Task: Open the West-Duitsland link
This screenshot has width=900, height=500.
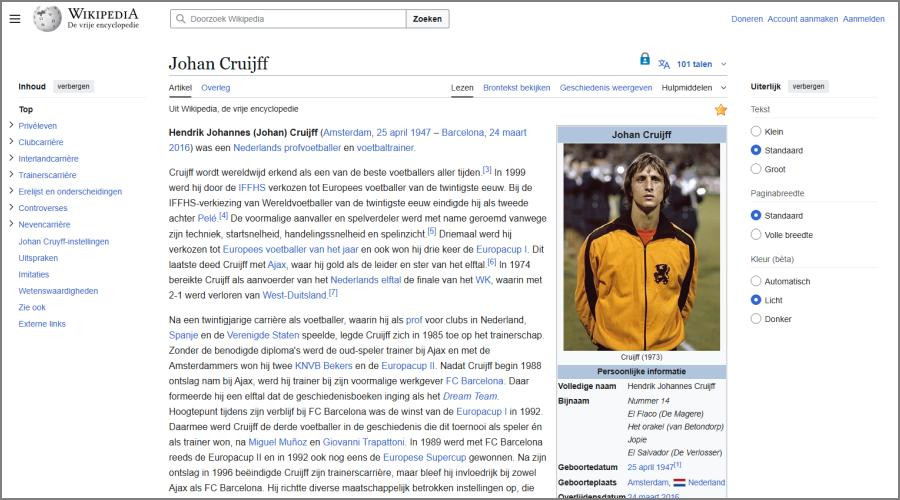Action: pyautogui.click(x=294, y=295)
